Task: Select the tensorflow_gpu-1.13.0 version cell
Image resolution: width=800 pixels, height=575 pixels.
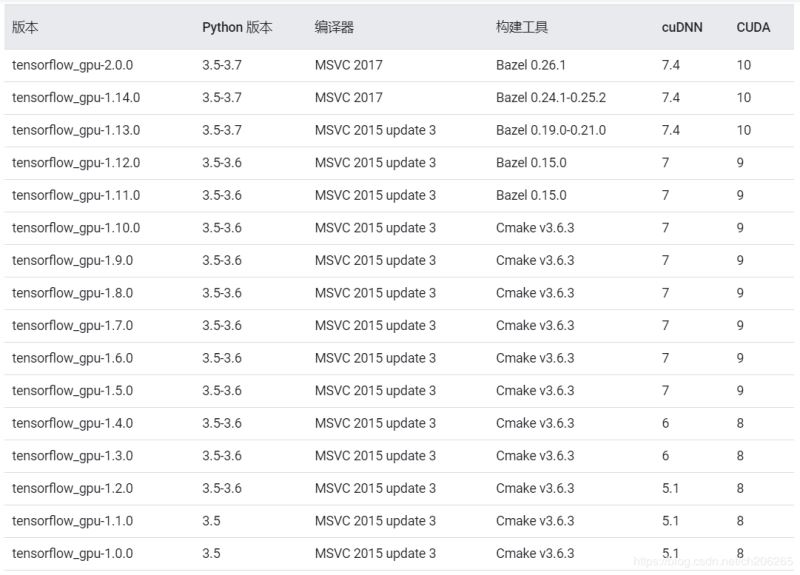Action: pyautogui.click(x=76, y=130)
